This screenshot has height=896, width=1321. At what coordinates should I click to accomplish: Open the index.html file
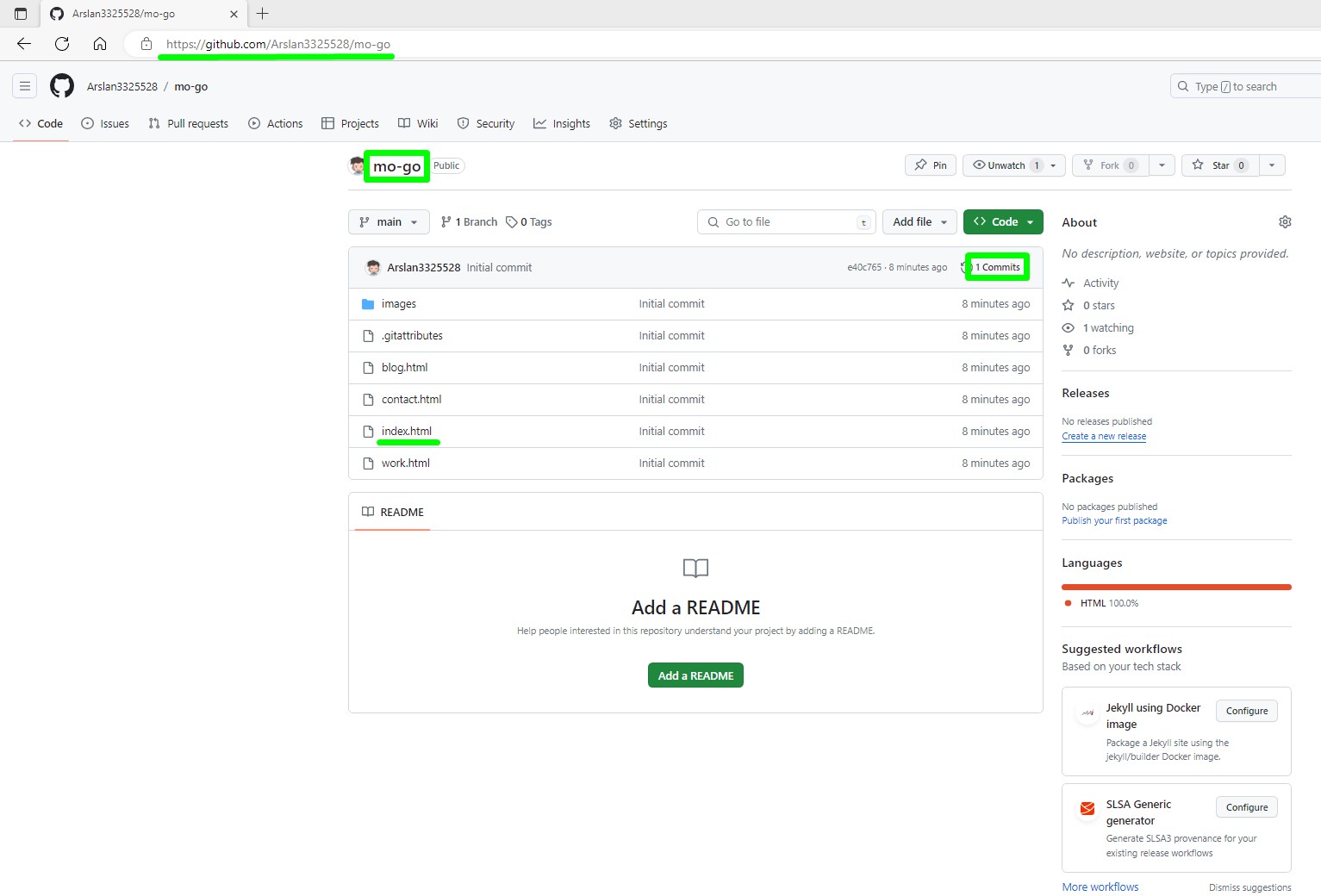pos(407,432)
